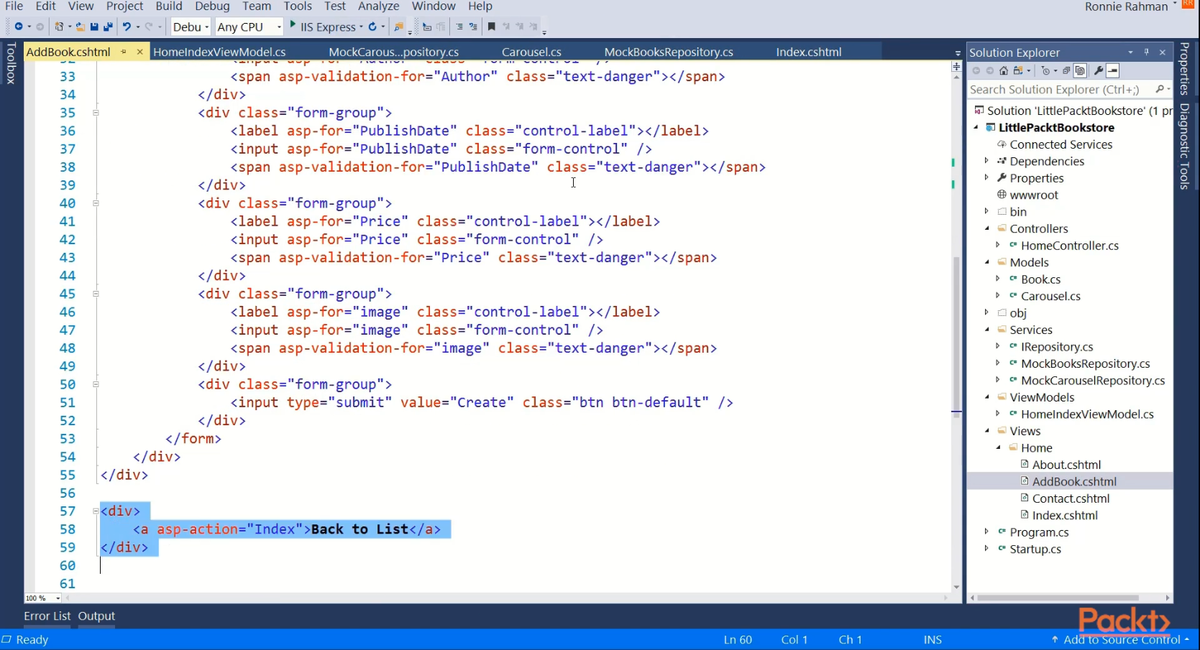Switch to the HomeIndexViewModel.cs tab
Screen dimensions: 1200x650
[x=219, y=52]
